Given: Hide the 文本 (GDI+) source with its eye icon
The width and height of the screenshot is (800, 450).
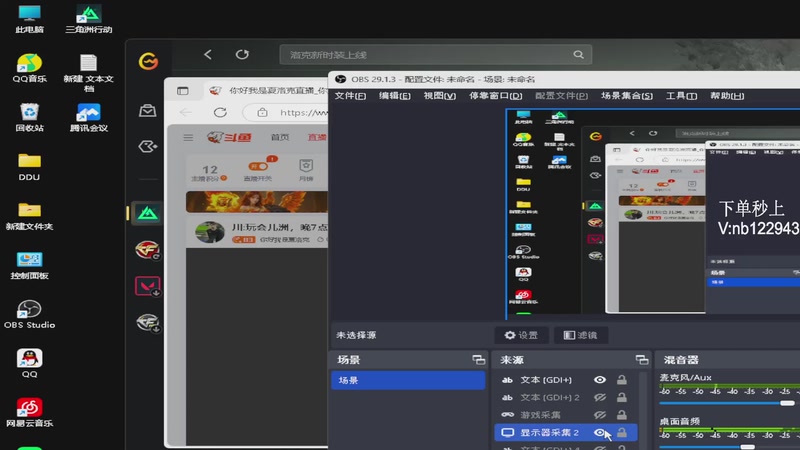Looking at the screenshot, I should coord(600,380).
